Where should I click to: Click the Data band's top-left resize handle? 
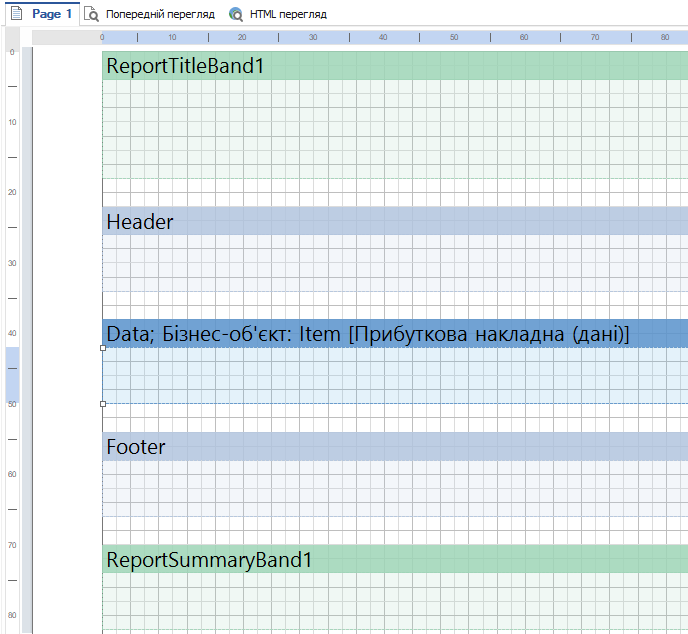point(103,348)
